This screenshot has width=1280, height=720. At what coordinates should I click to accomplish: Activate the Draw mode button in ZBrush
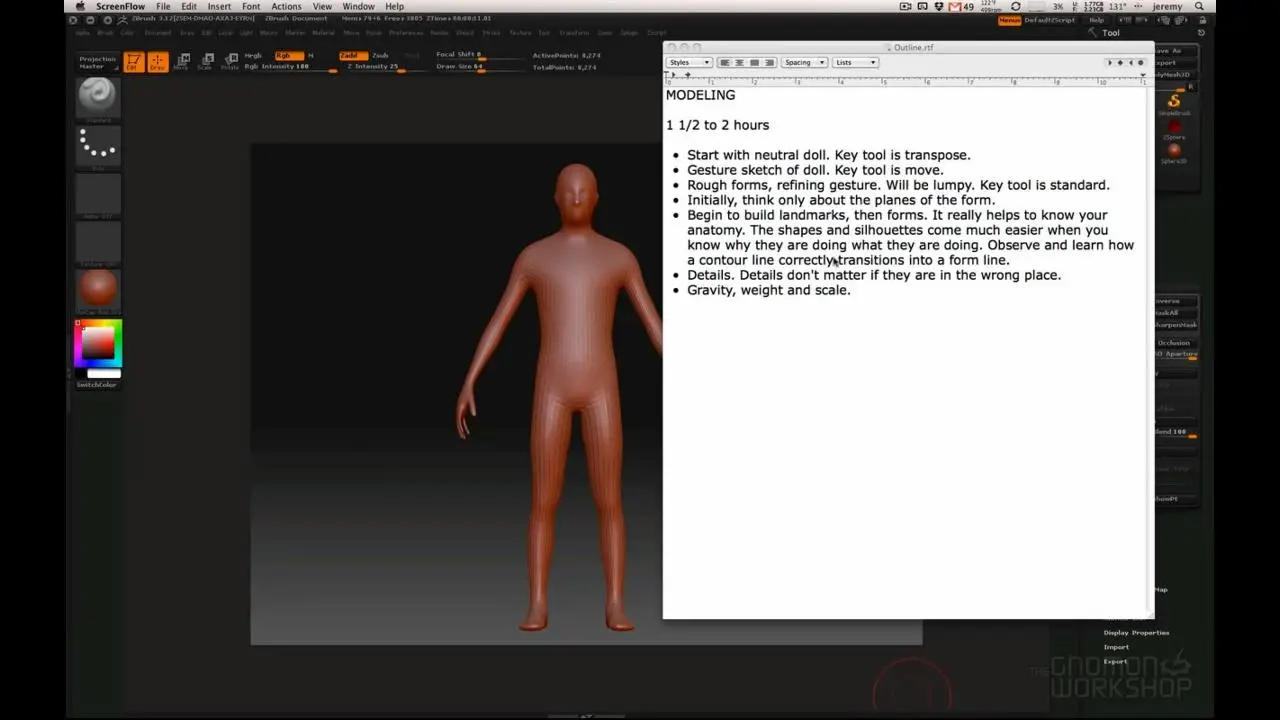[157, 62]
